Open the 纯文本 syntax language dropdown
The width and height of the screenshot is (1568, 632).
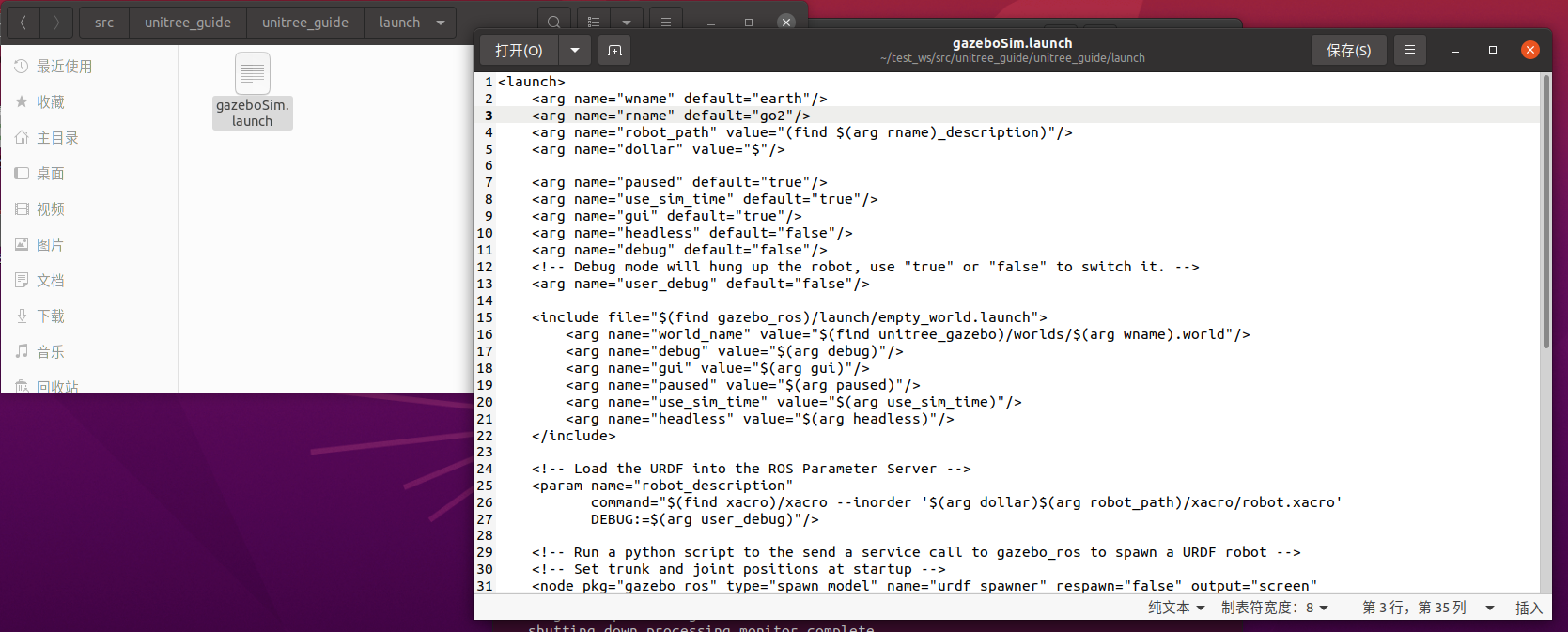pyautogui.click(x=1176, y=608)
